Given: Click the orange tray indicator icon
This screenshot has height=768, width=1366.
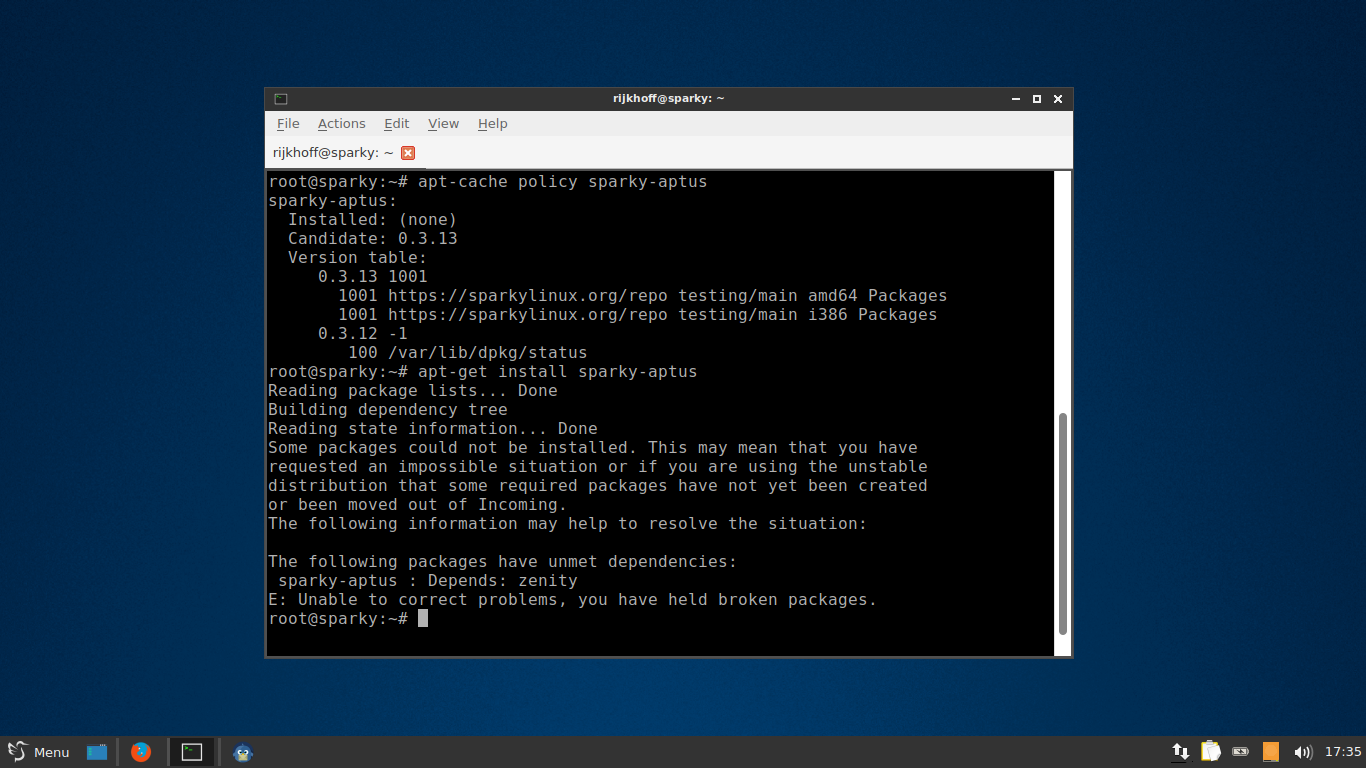Looking at the screenshot, I should pyautogui.click(x=1271, y=752).
